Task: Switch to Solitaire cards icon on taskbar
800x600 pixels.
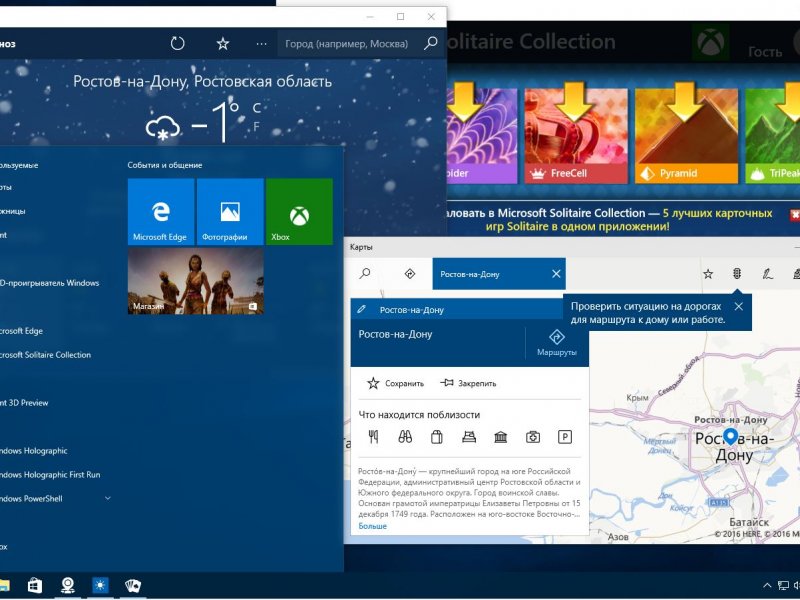Action: point(133,585)
